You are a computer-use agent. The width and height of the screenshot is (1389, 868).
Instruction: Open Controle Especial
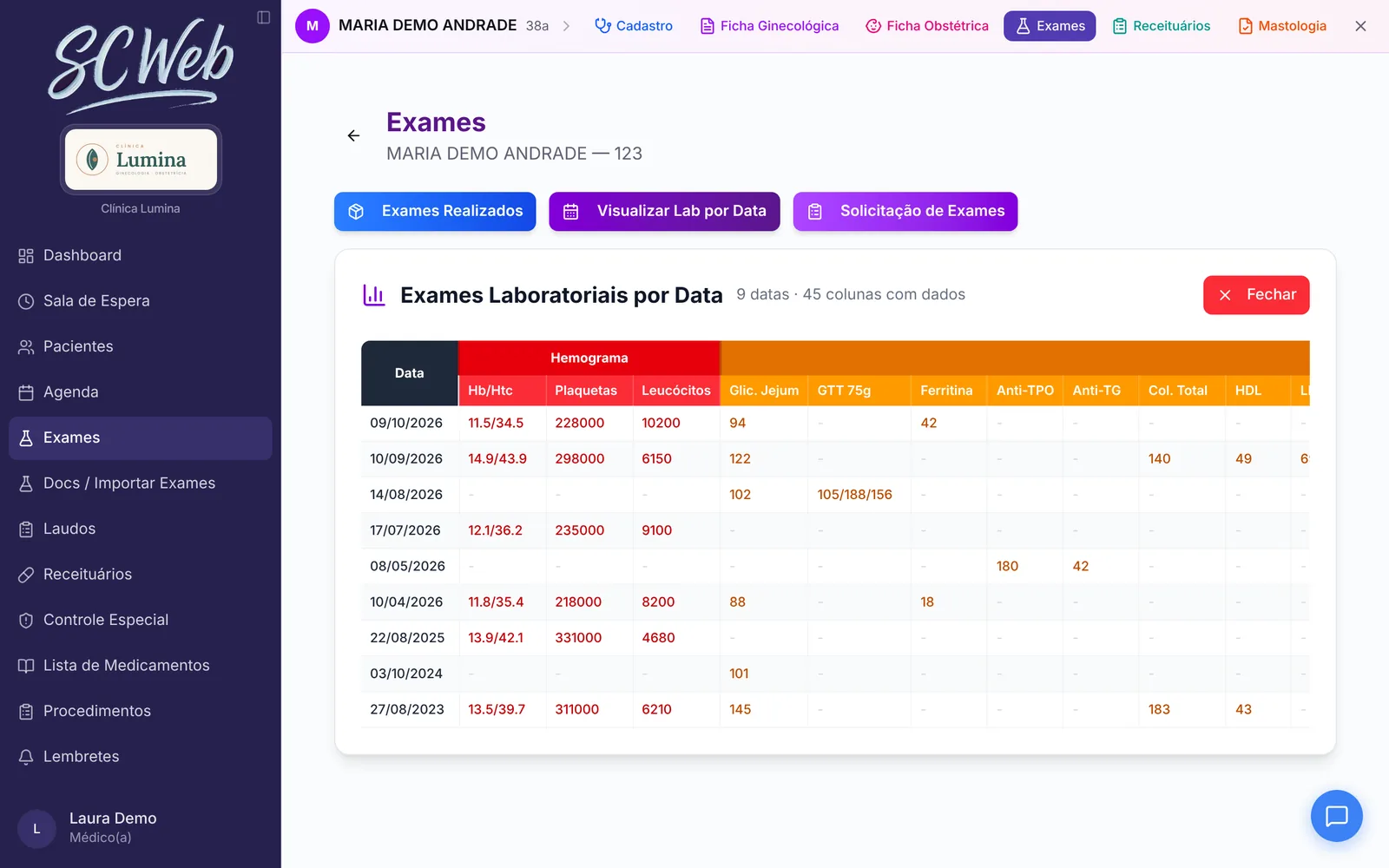click(141, 620)
